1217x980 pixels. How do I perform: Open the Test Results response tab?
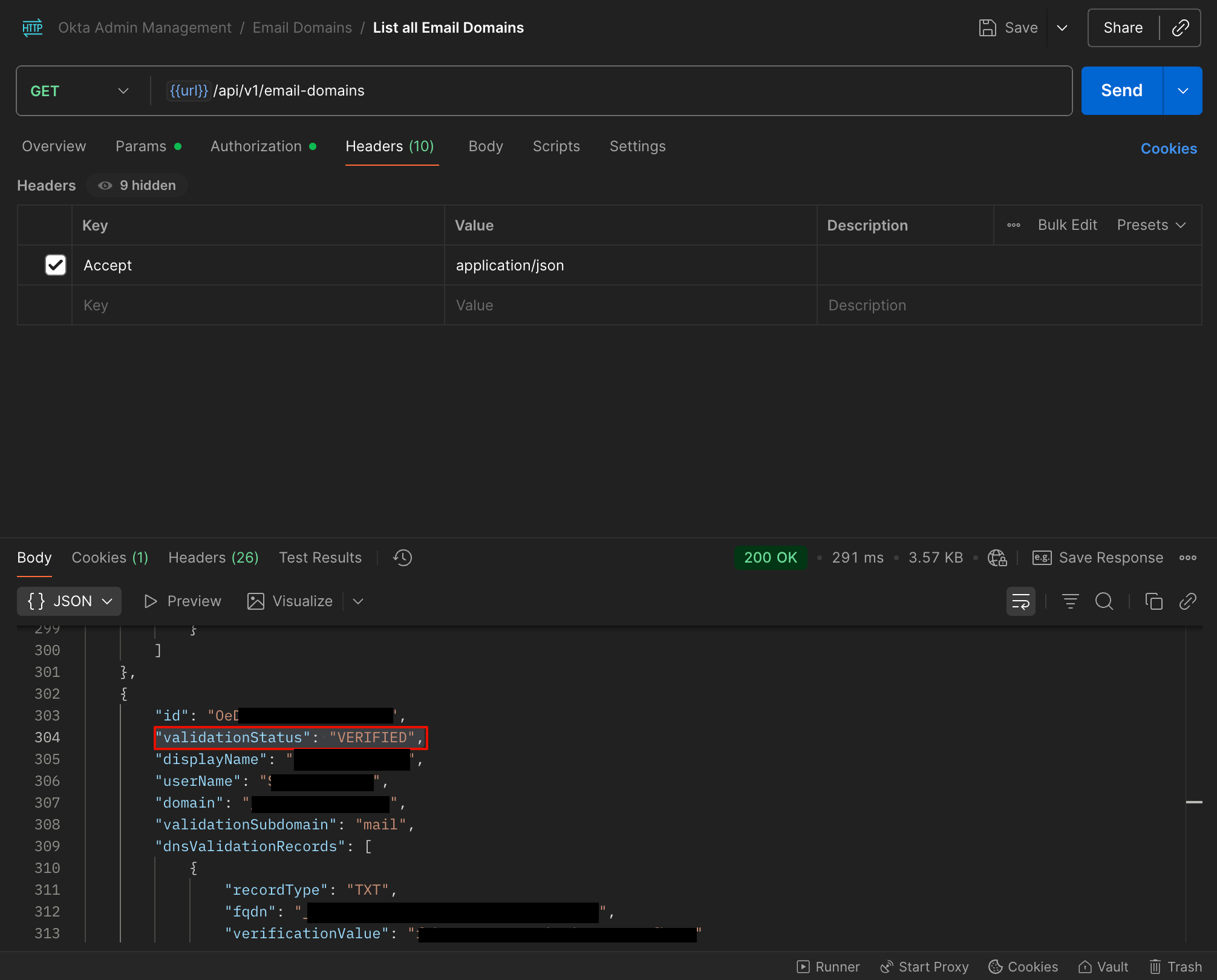(x=320, y=558)
